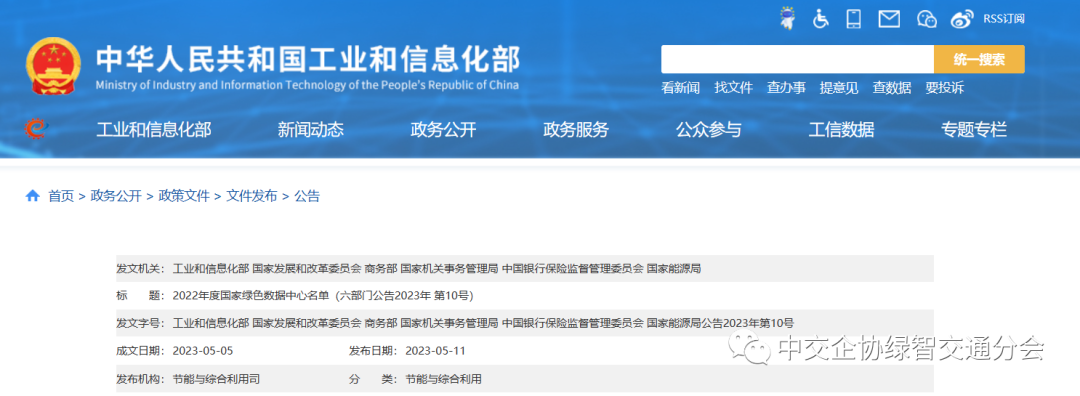Go to 文件发布 in breadcrumb
1080x396 pixels.
252,196
